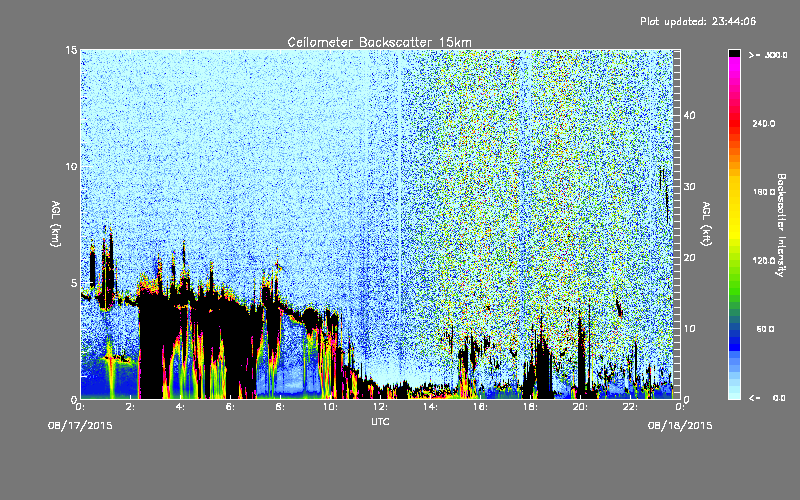Click the '10:' hour tick label

coord(330,407)
